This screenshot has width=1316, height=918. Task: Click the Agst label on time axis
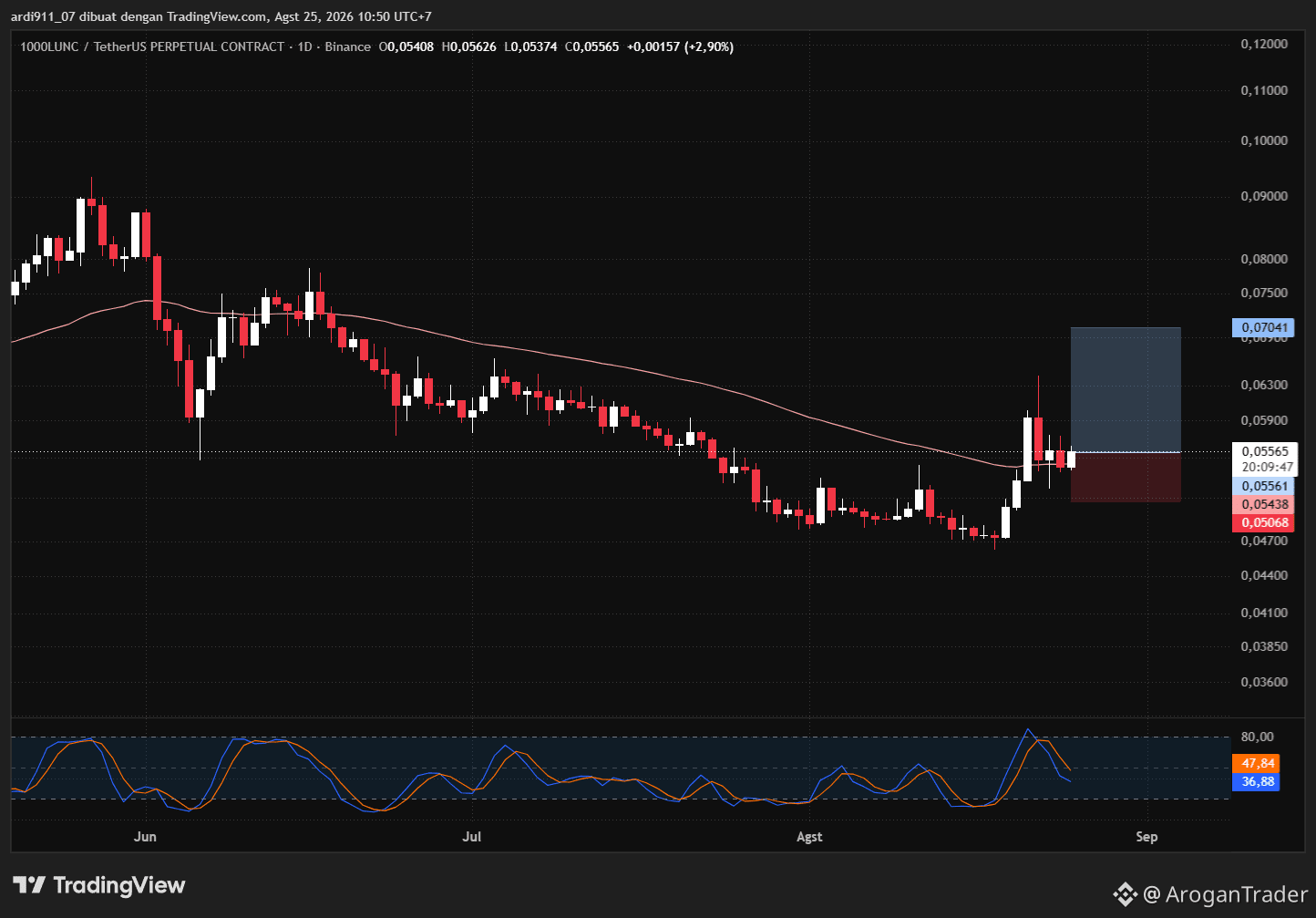(809, 837)
